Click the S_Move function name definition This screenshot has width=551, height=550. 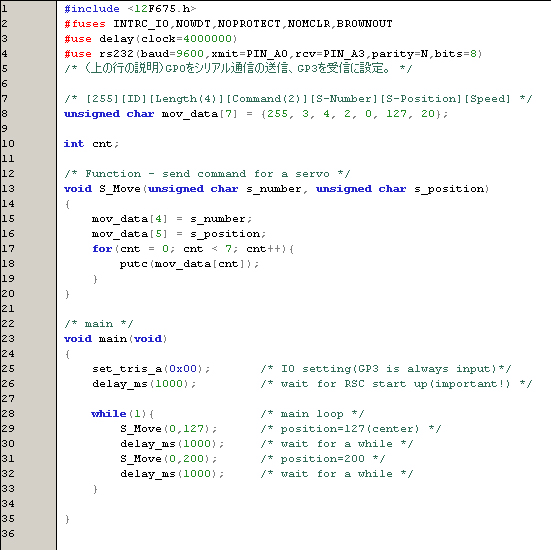point(120,189)
